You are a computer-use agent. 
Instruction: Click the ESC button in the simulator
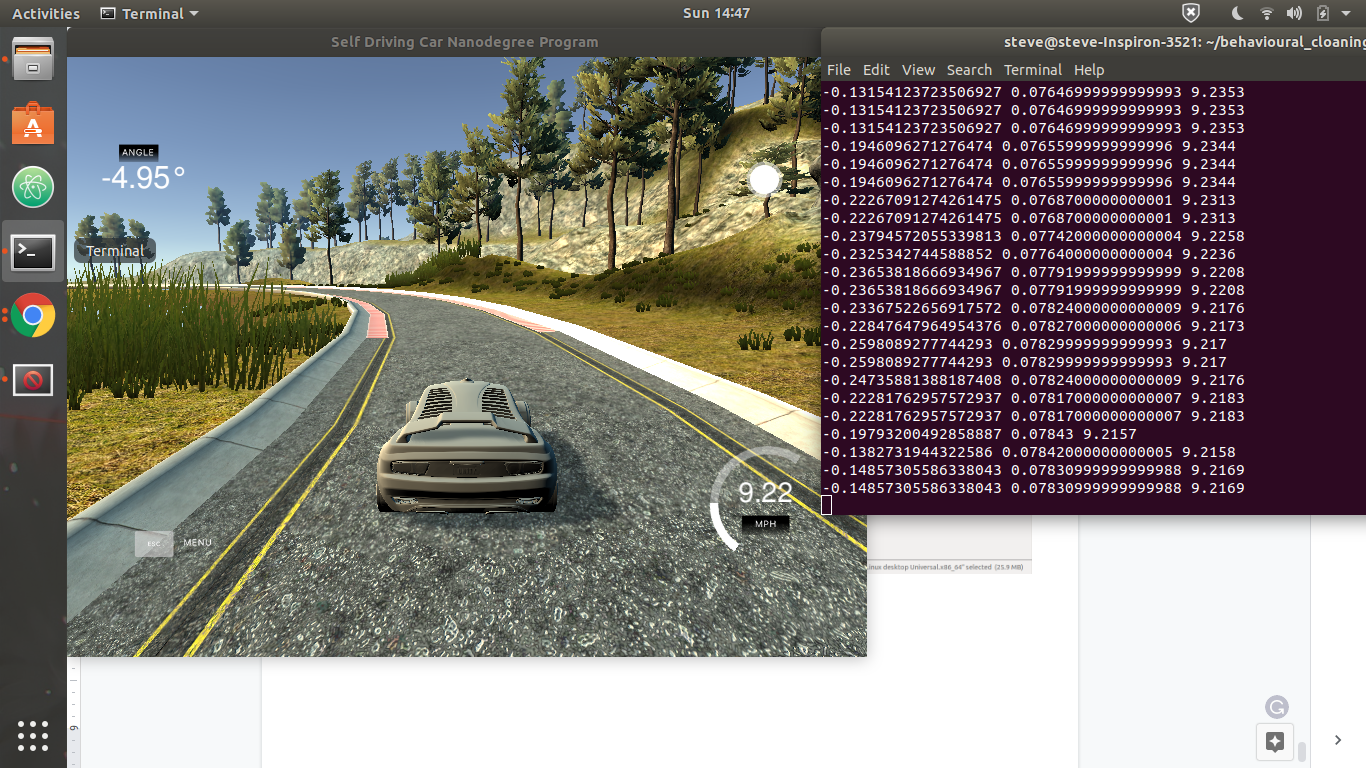click(154, 543)
